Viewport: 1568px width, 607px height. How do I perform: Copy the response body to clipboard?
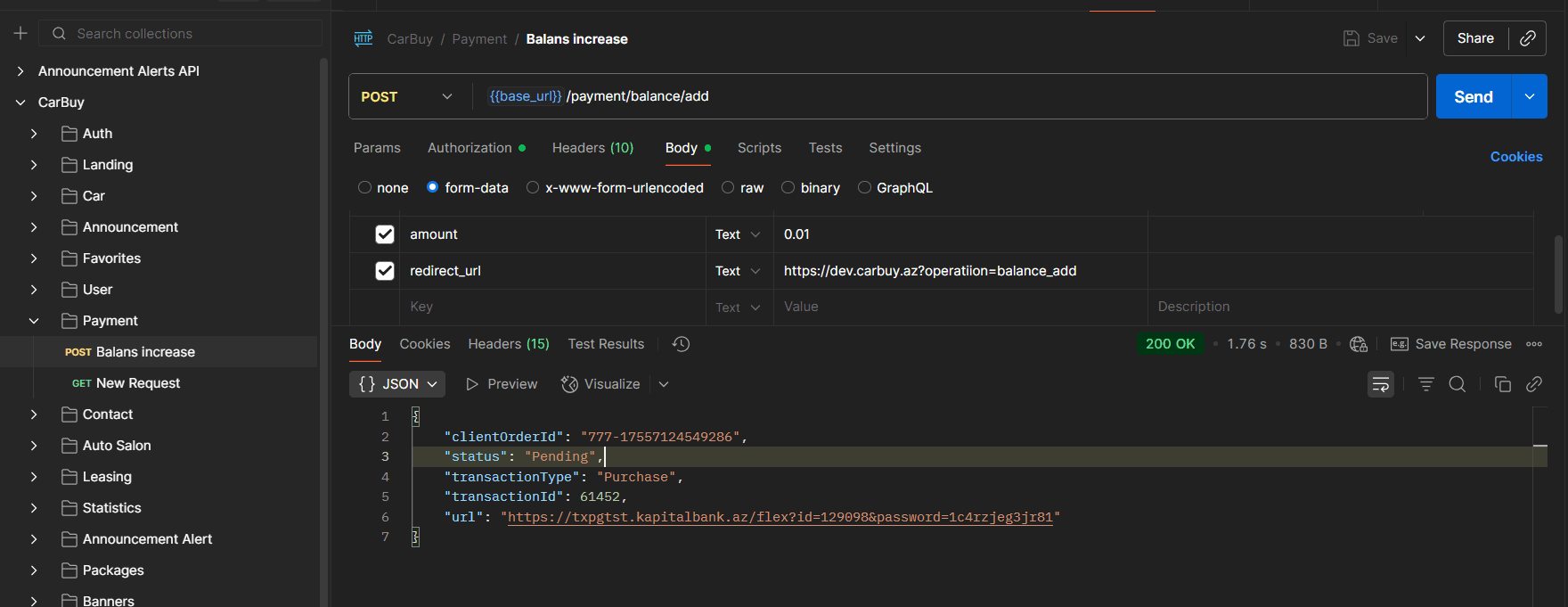1503,384
